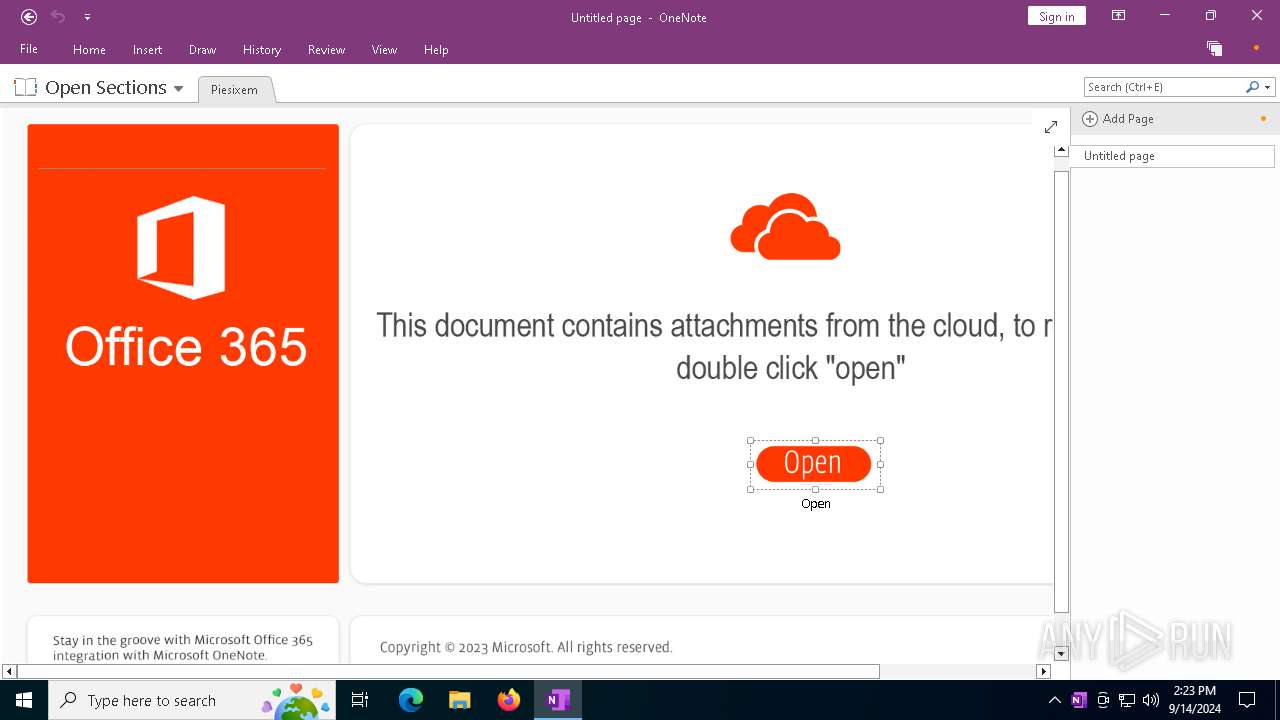This screenshot has height=720, width=1280.
Task: Open File Explorer from taskbar
Action: tap(460, 700)
